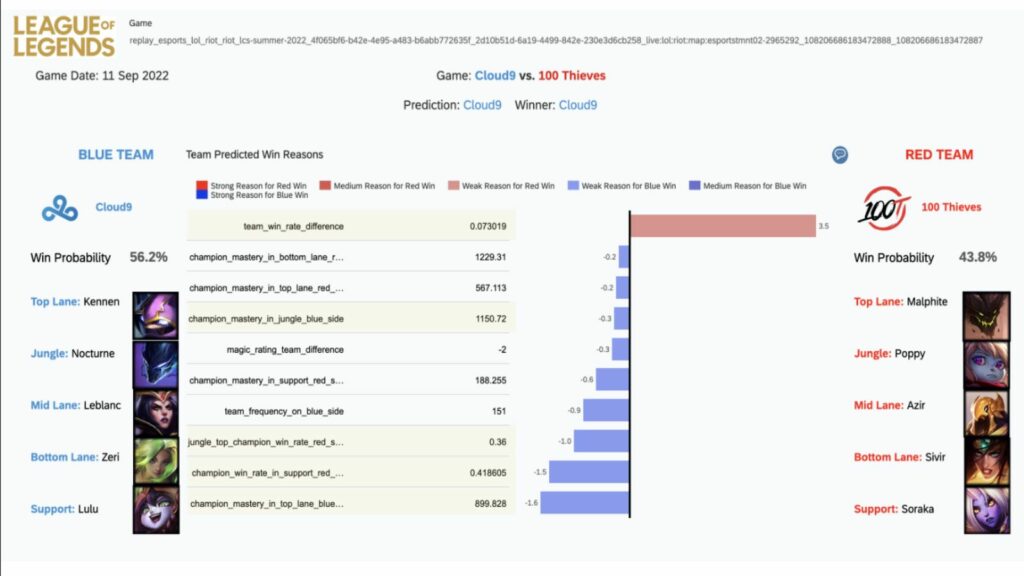This screenshot has height=576, width=1024.
Task: Select the Nocturne champion portrait
Action: (x=155, y=364)
